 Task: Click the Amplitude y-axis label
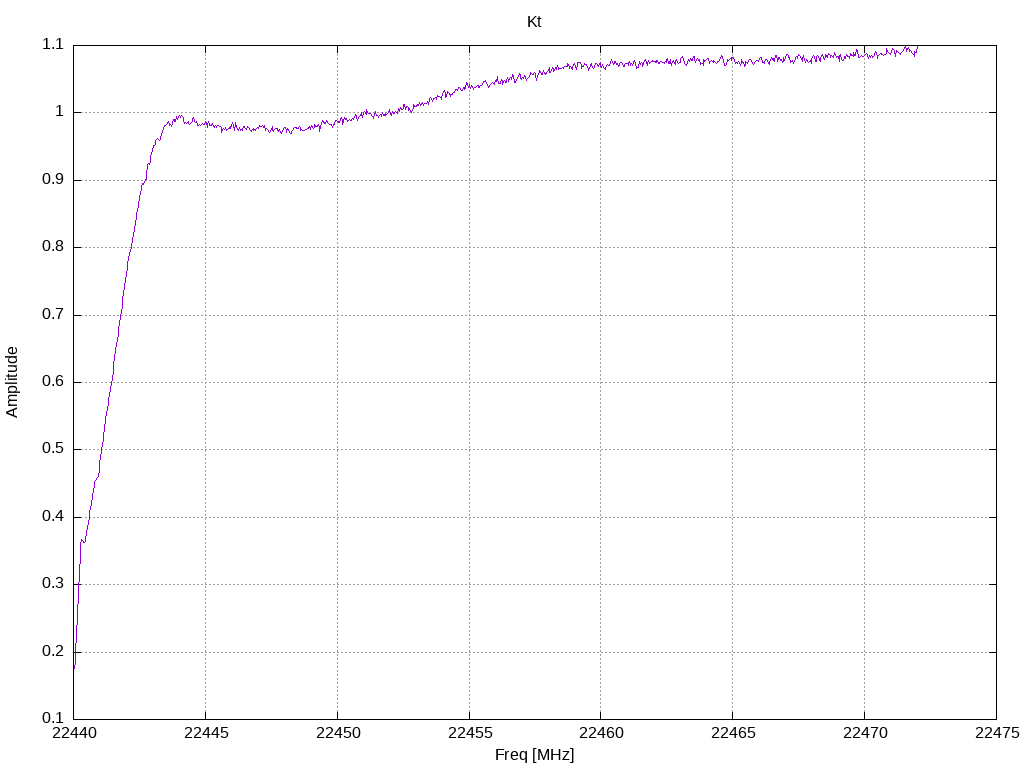pyautogui.click(x=12, y=382)
